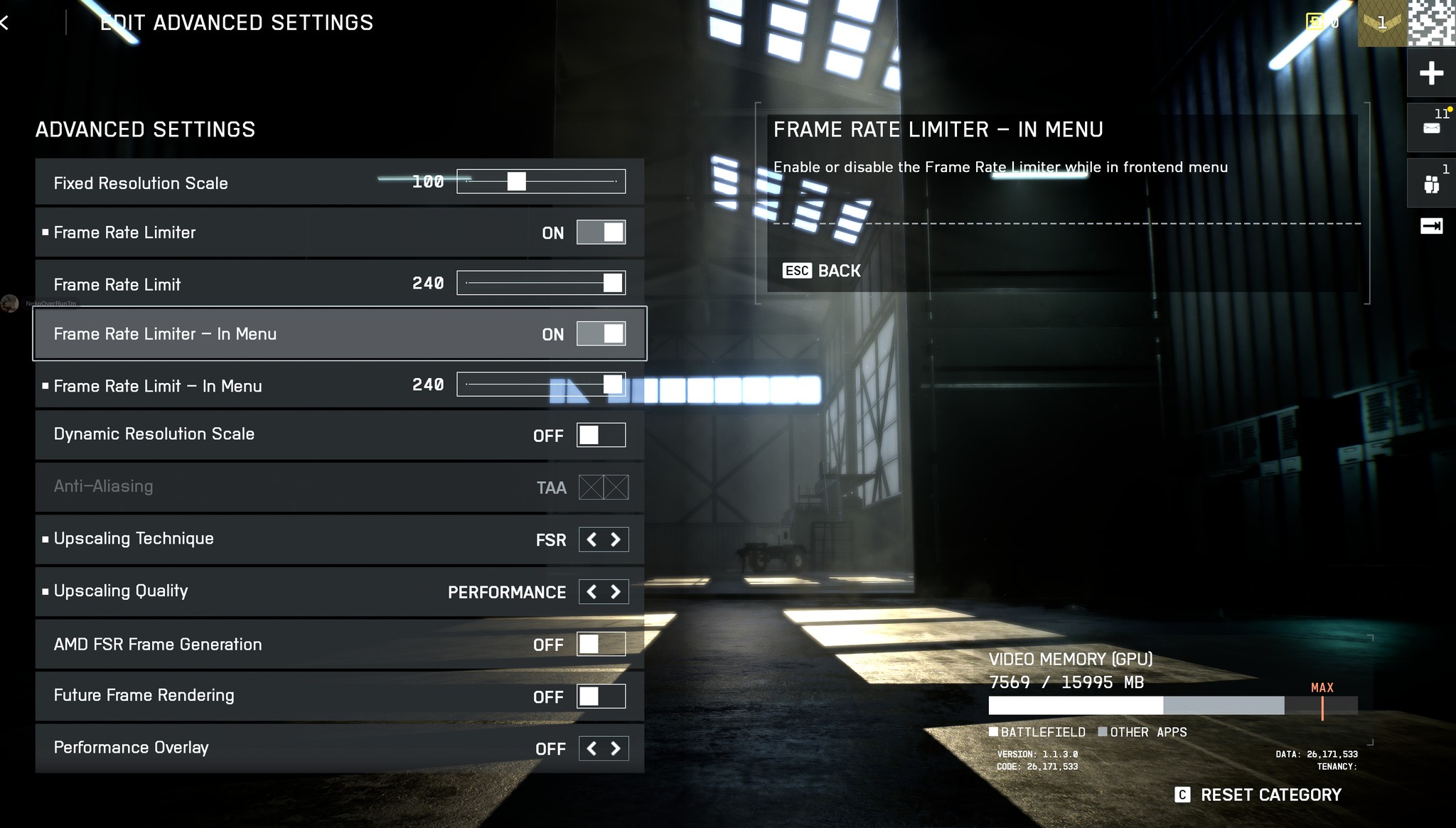Adjust the Fixed Resolution Scale slider
Image resolution: width=1456 pixels, height=828 pixels.
pyautogui.click(x=541, y=181)
